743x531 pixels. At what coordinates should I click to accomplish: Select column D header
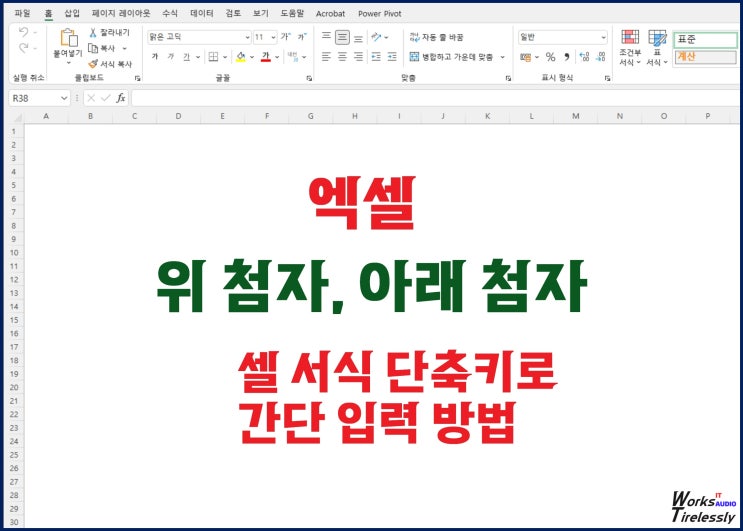tap(178, 116)
